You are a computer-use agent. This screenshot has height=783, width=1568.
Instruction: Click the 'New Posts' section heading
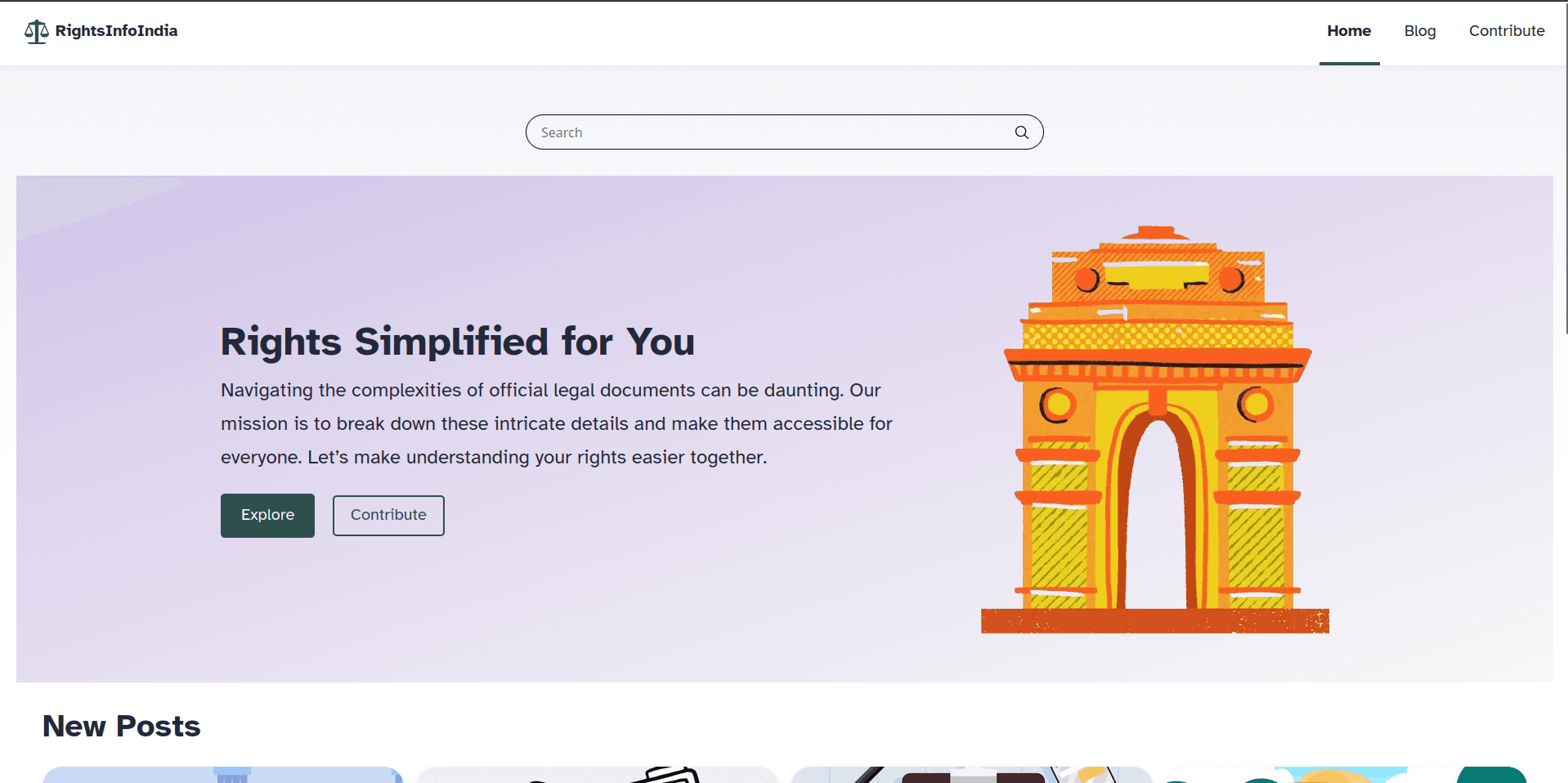(x=122, y=726)
